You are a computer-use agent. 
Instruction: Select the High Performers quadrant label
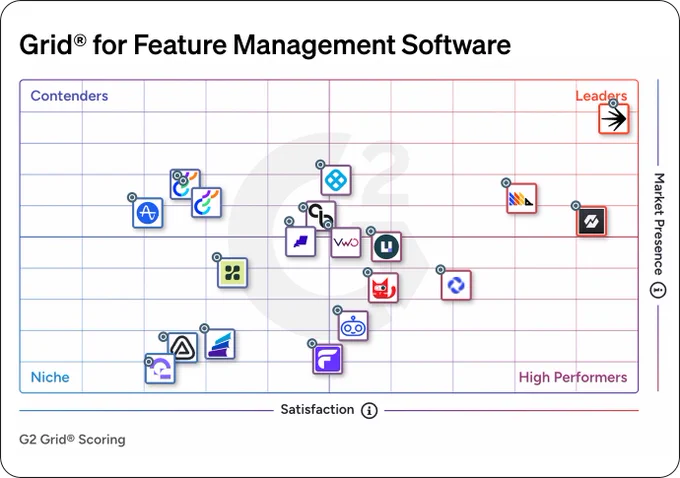pyautogui.click(x=573, y=377)
